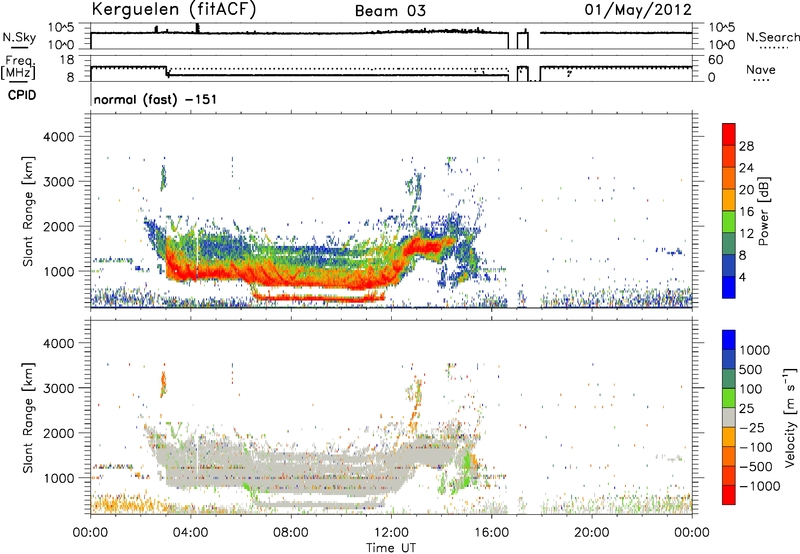Click the '08:00' time tick label
Image resolution: width=800 pixels, height=554 pixels.
[x=291, y=533]
